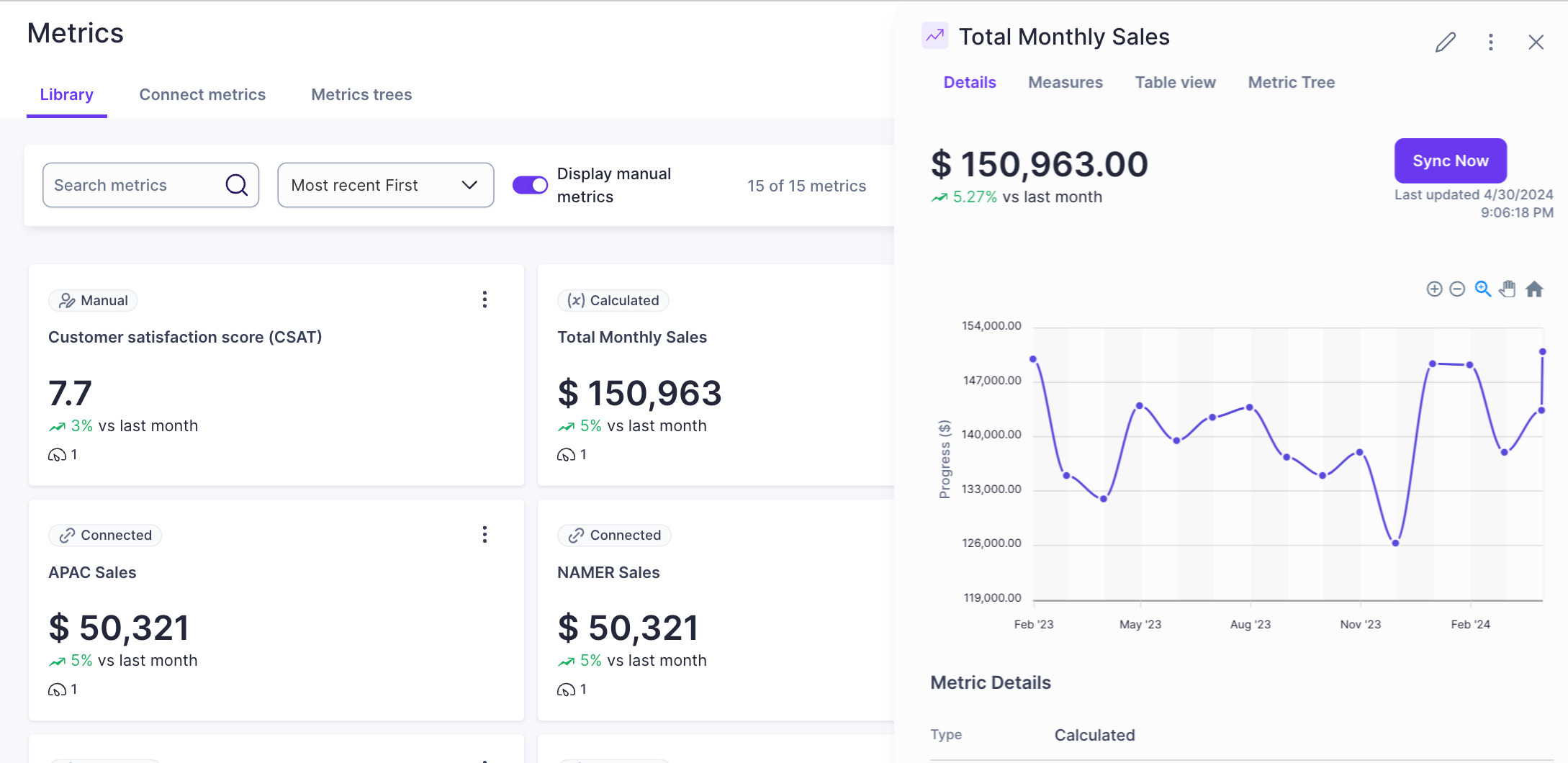Viewport: 1568px width, 763px height.
Task: Reset chart zoom with the home icon
Action: point(1534,289)
